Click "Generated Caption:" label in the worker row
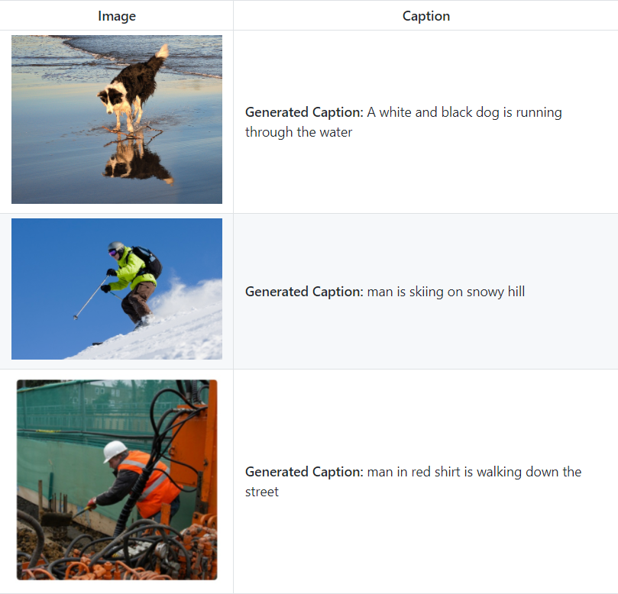Viewport: 618px width, 594px height. click(304, 472)
